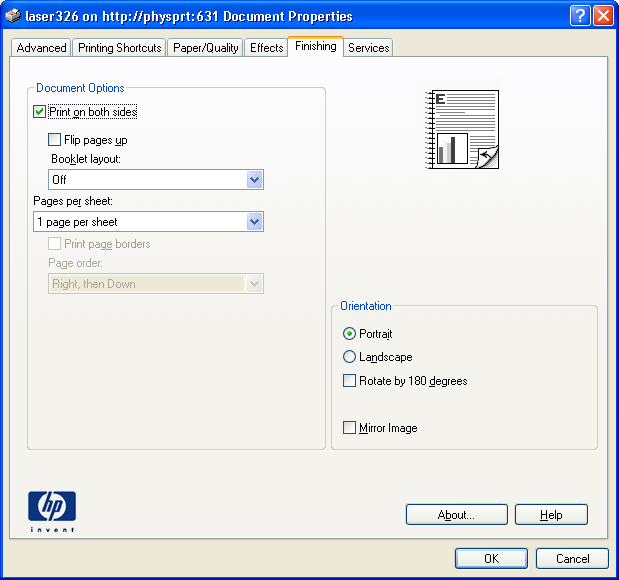The image size is (619, 580).
Task: Switch to the Effects tab
Action: [266, 48]
